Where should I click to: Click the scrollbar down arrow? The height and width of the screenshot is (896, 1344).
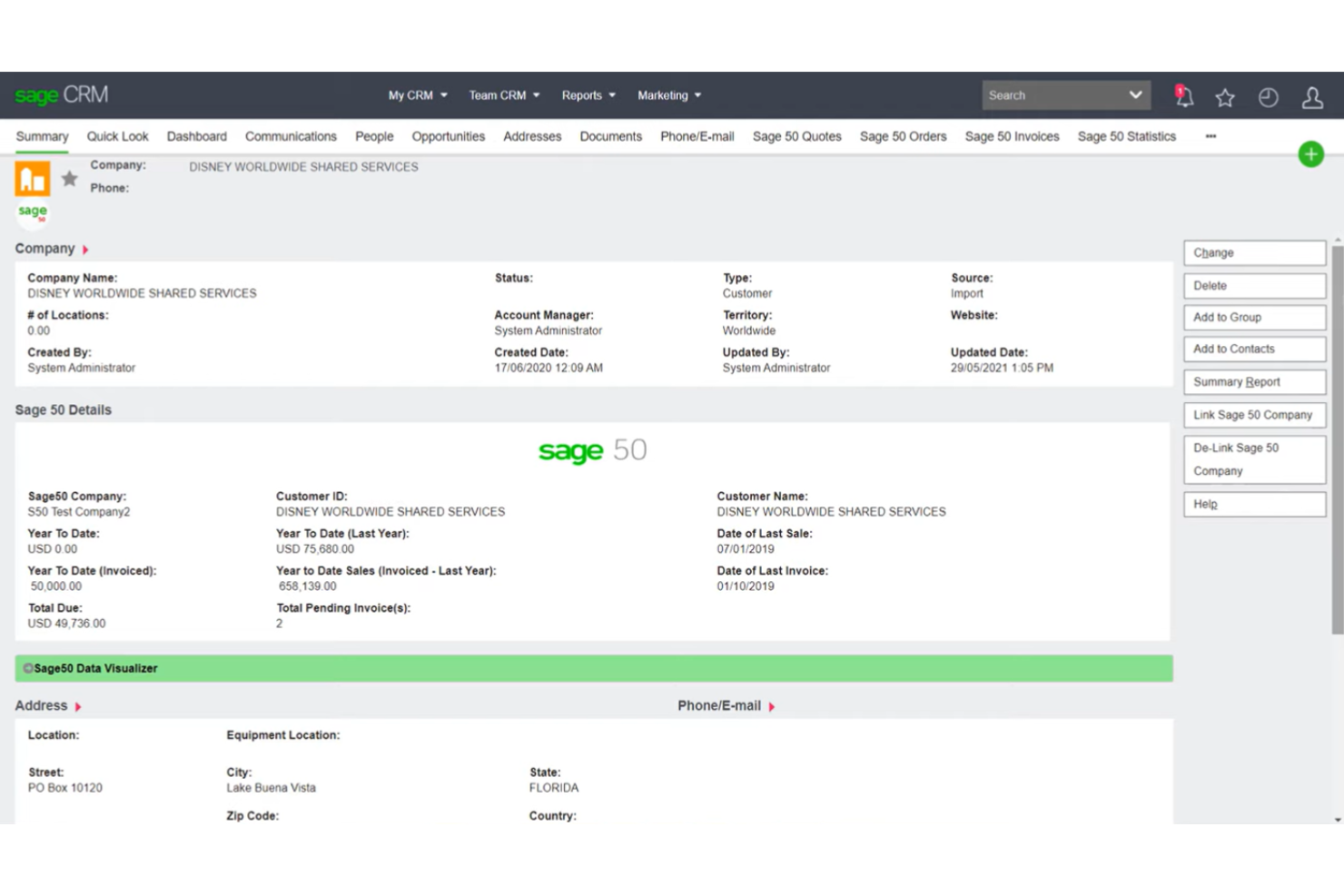pos(1338,820)
